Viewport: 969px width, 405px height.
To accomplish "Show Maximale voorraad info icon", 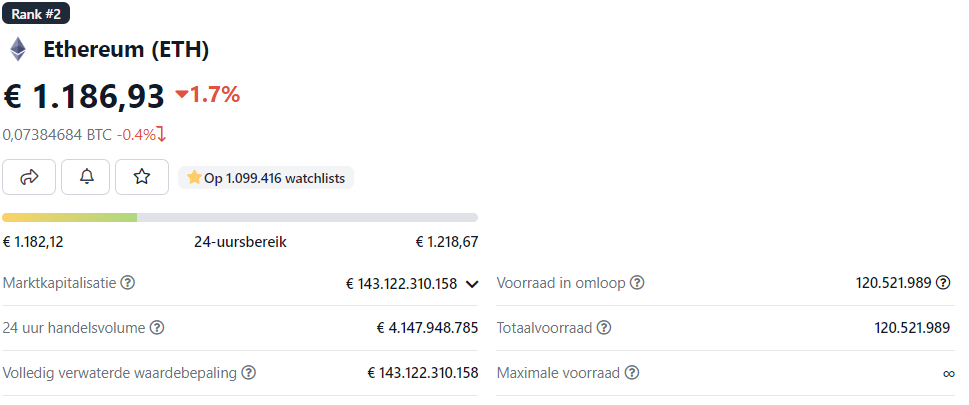I will [632, 373].
